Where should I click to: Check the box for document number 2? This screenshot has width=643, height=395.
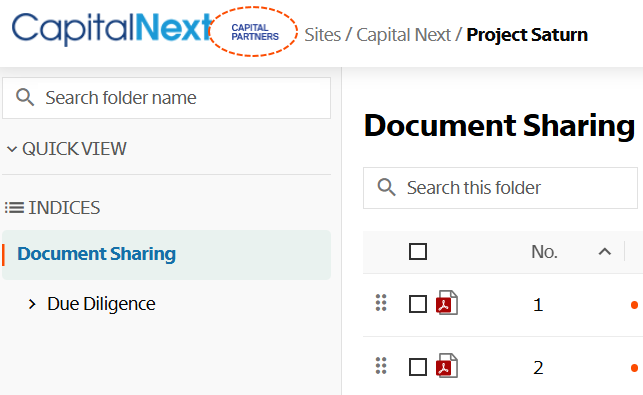point(418,367)
